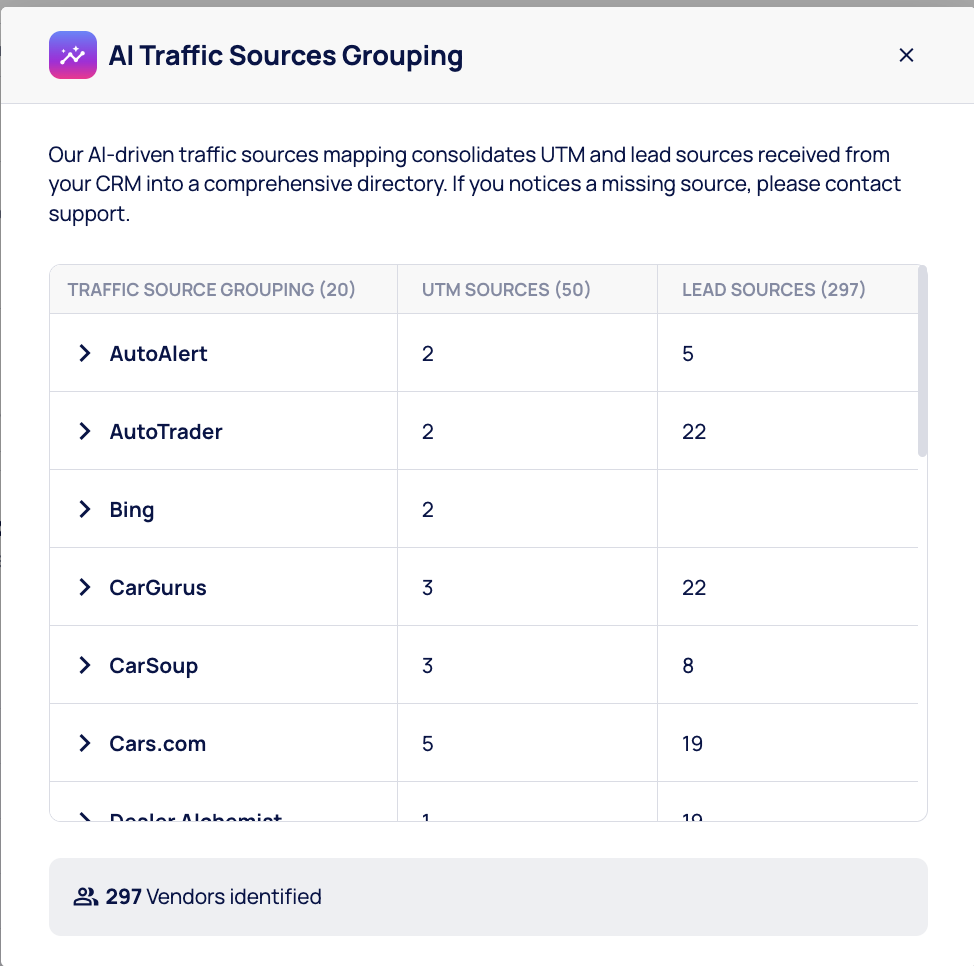Expand the Bing traffic source
The image size is (974, 966).
85,509
